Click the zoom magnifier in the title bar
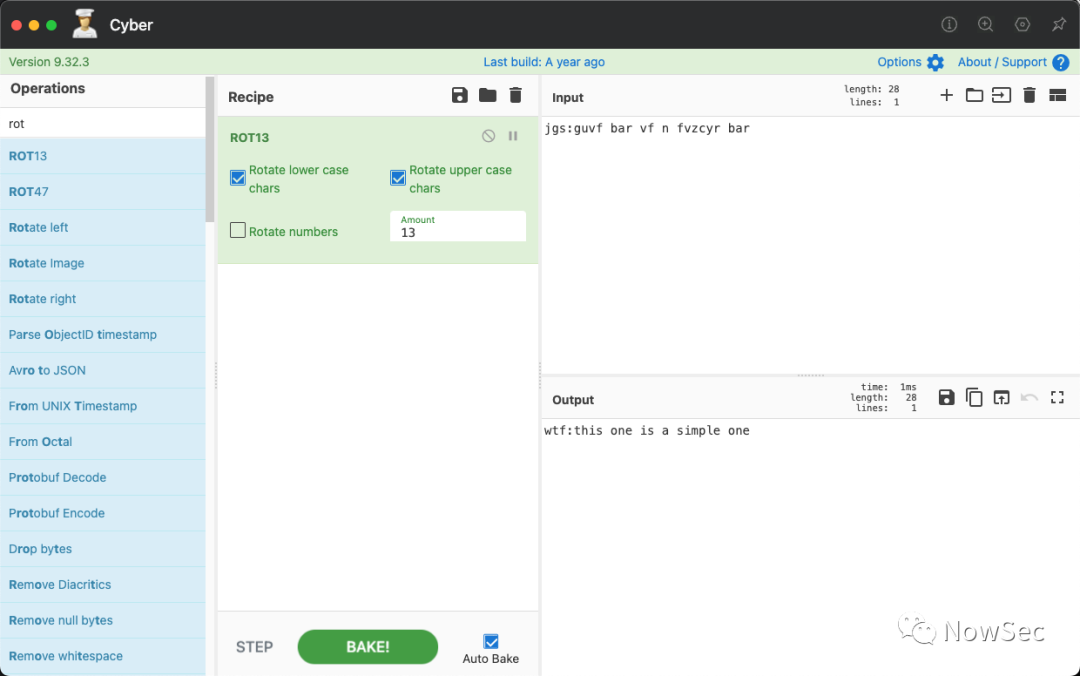This screenshot has height=676, width=1080. tap(986, 24)
